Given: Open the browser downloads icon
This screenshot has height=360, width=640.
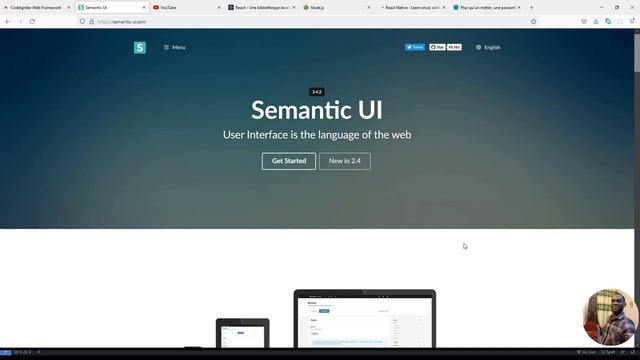Looking at the screenshot, I should pyautogui.click(x=596, y=21).
